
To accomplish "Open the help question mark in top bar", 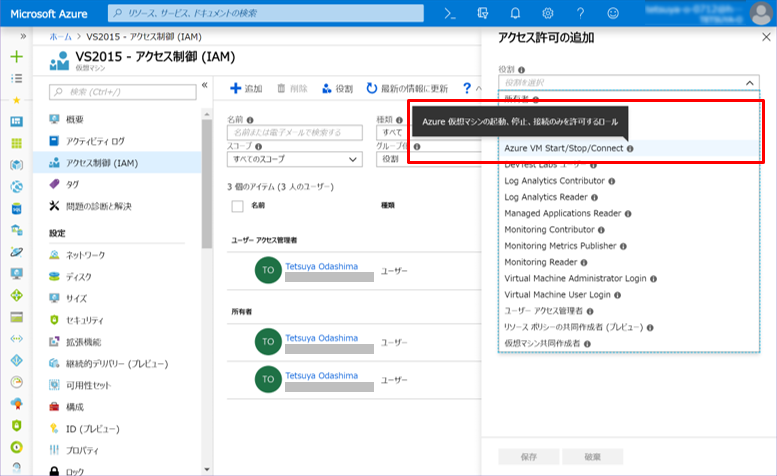I will (580, 13).
